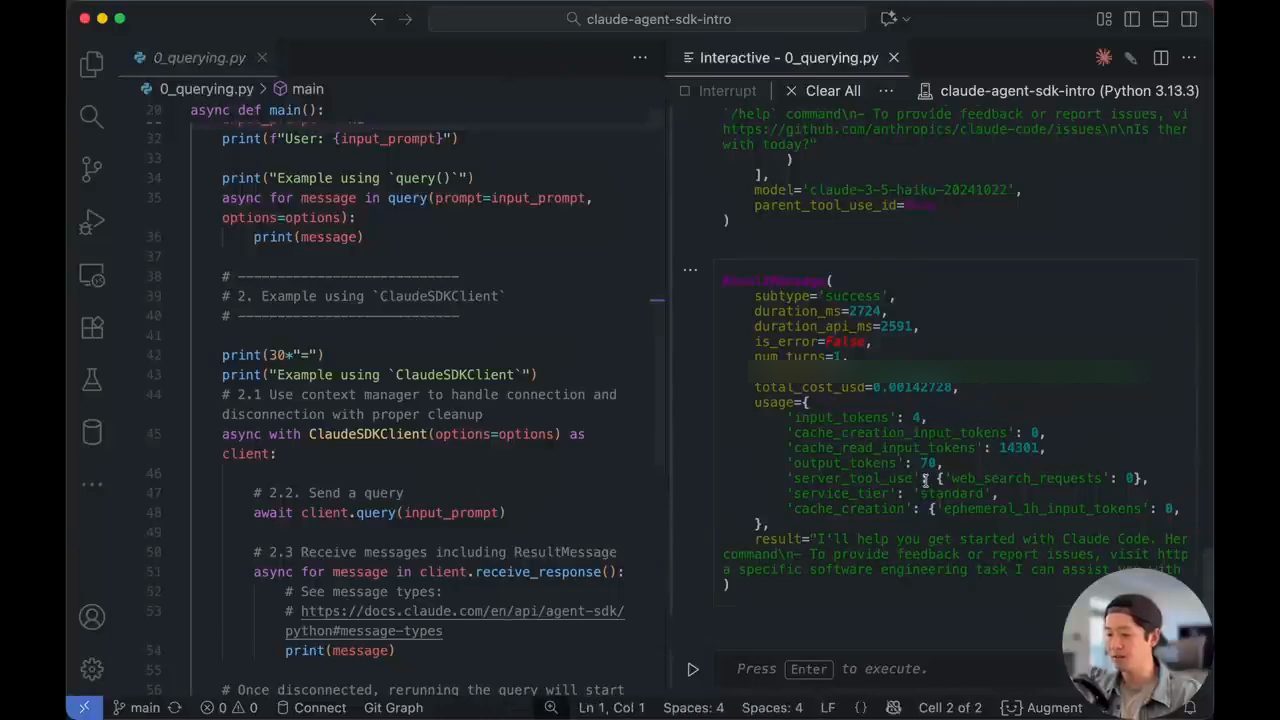Toggle the secondary side bar layout button
The width and height of the screenshot is (1280, 720).
[1189, 19]
